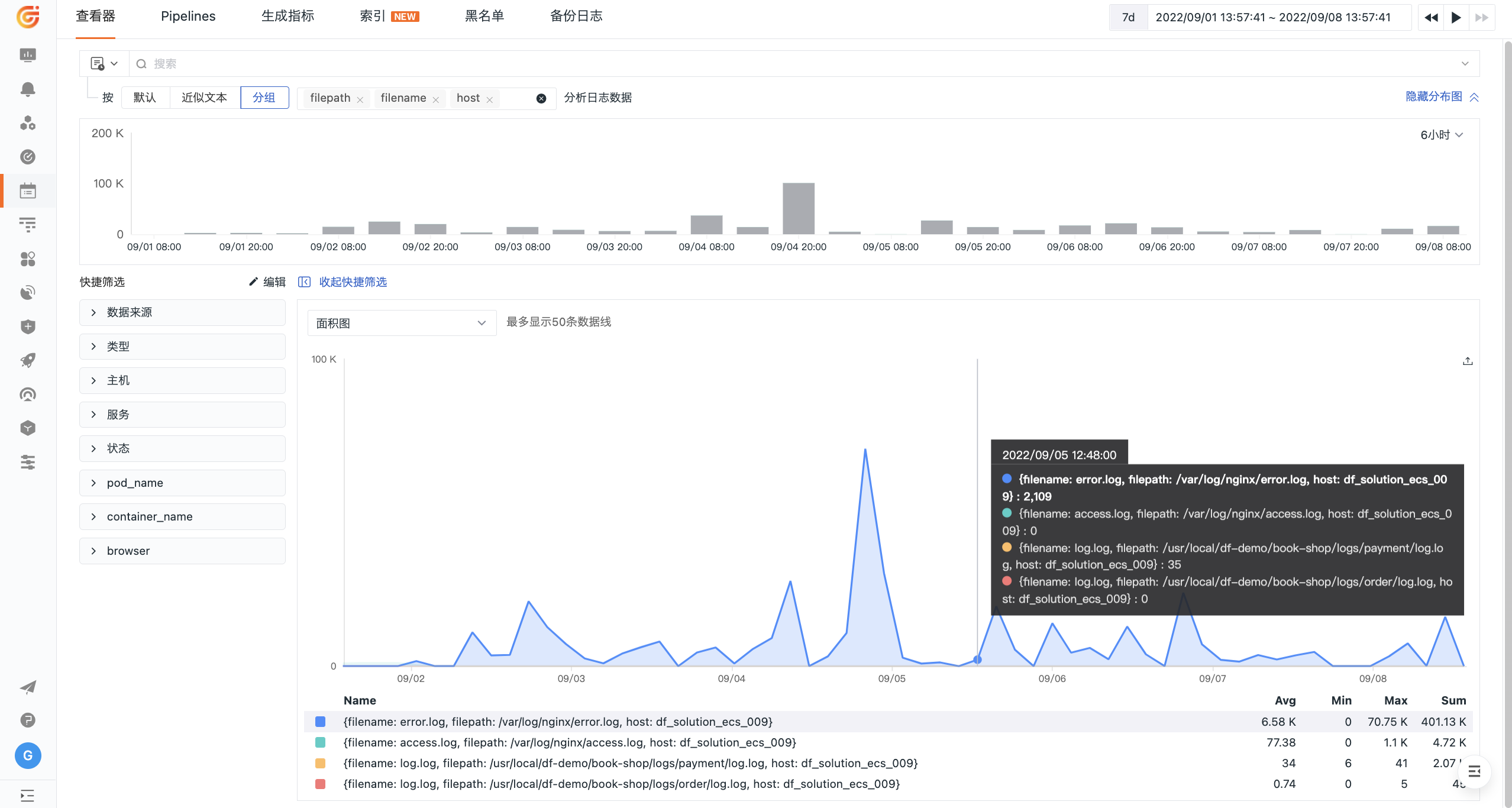The width and height of the screenshot is (1512, 808).
Task: Open the blue G user avatar
Action: 28,755
